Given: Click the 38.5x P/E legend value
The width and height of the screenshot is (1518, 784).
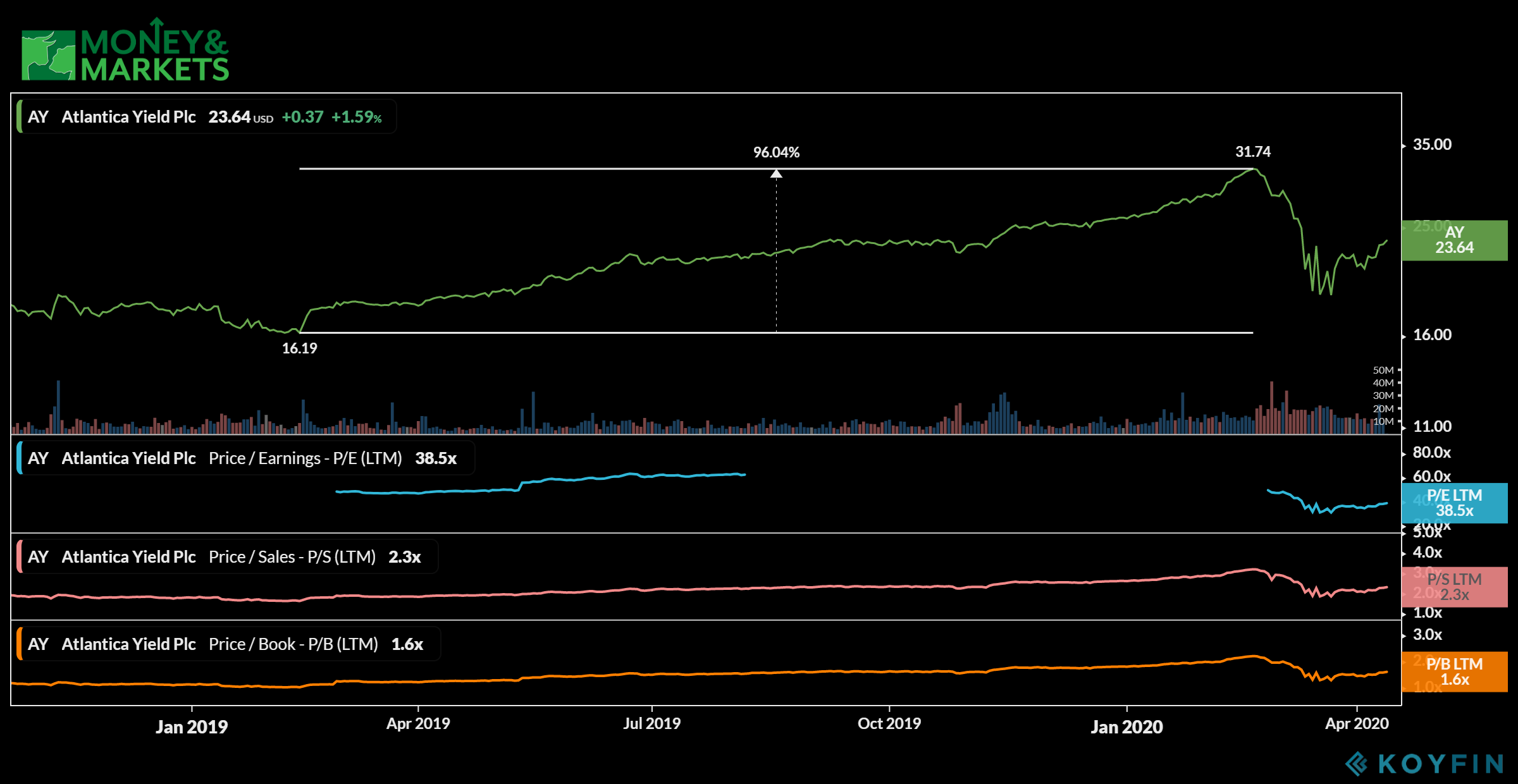Looking at the screenshot, I should pyautogui.click(x=436, y=458).
